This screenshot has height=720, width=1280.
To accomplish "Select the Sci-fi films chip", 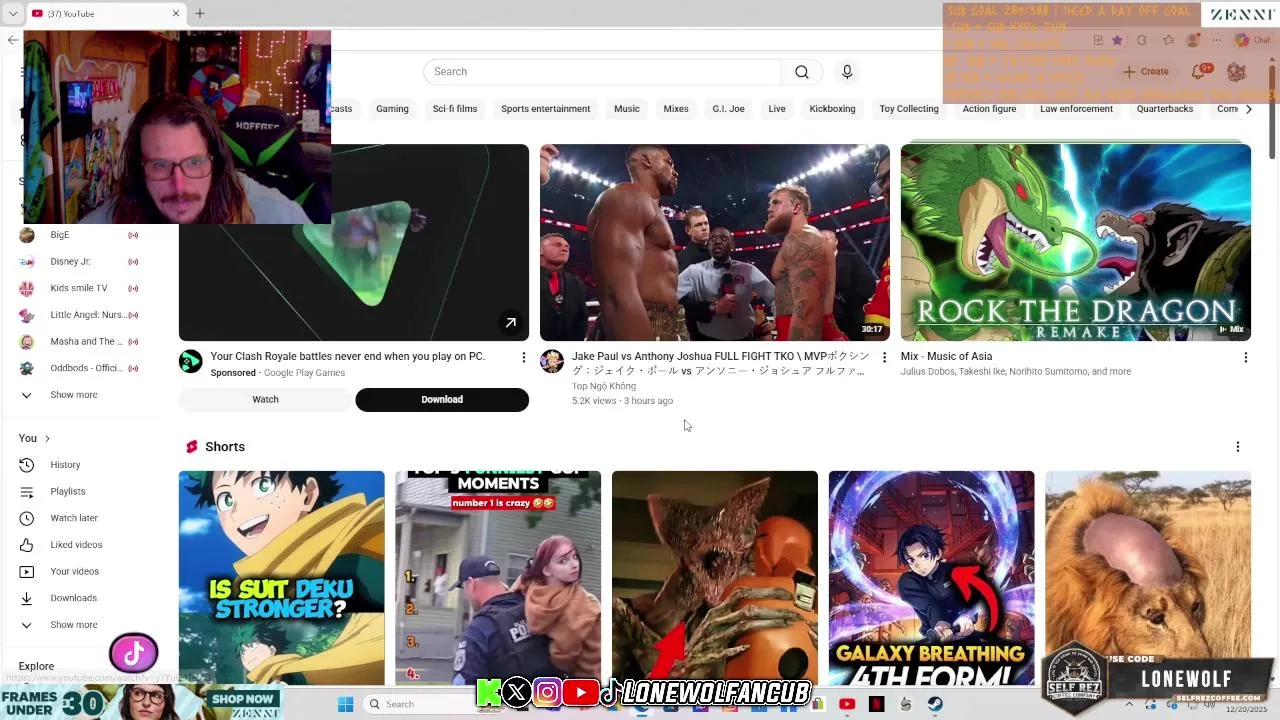I will click(455, 109).
